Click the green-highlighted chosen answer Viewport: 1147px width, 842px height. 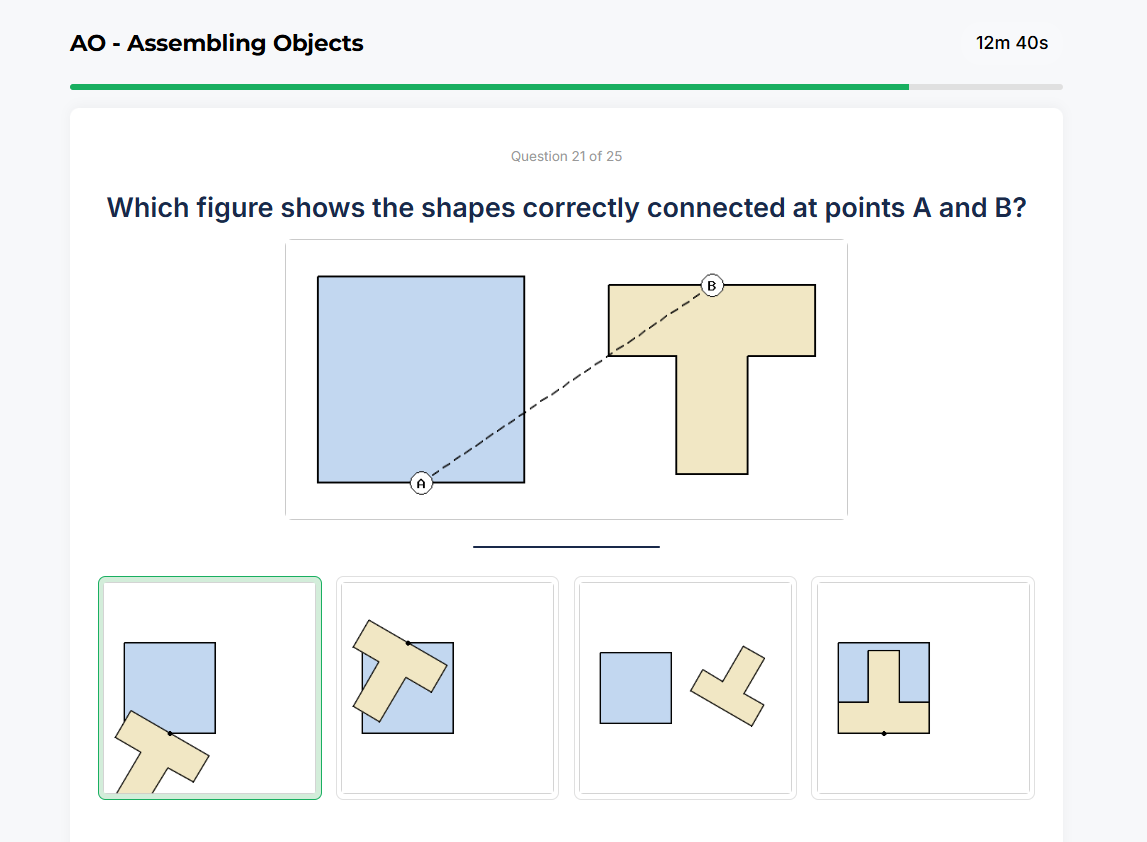click(x=209, y=687)
